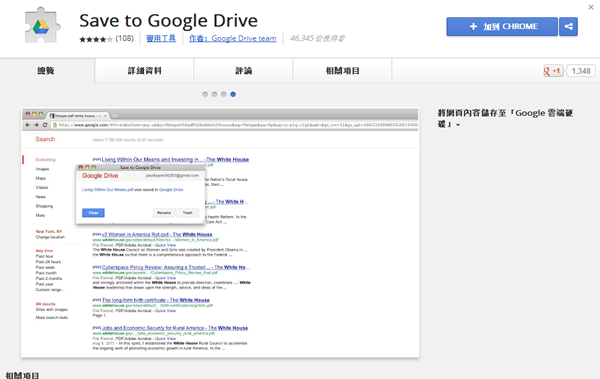Open the 總覽 overview tab
Screen dimensions: 600x379
[47, 71]
